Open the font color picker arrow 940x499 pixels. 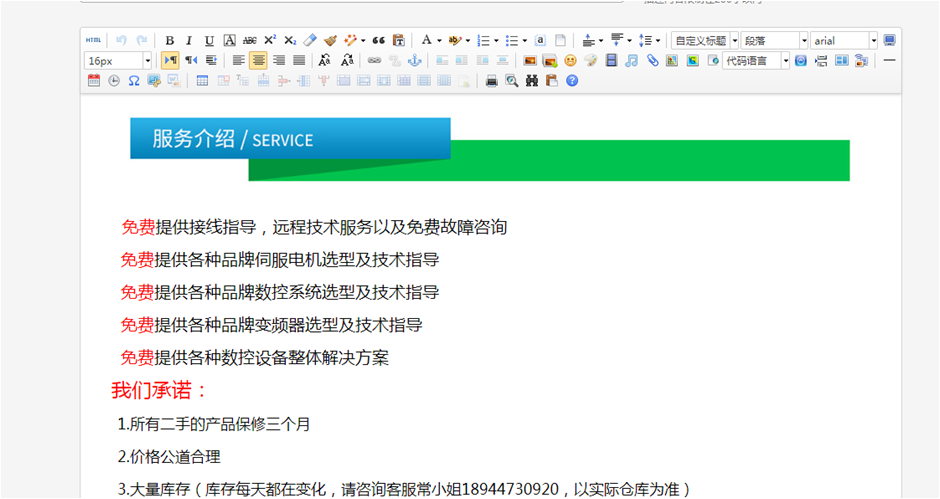(439, 40)
